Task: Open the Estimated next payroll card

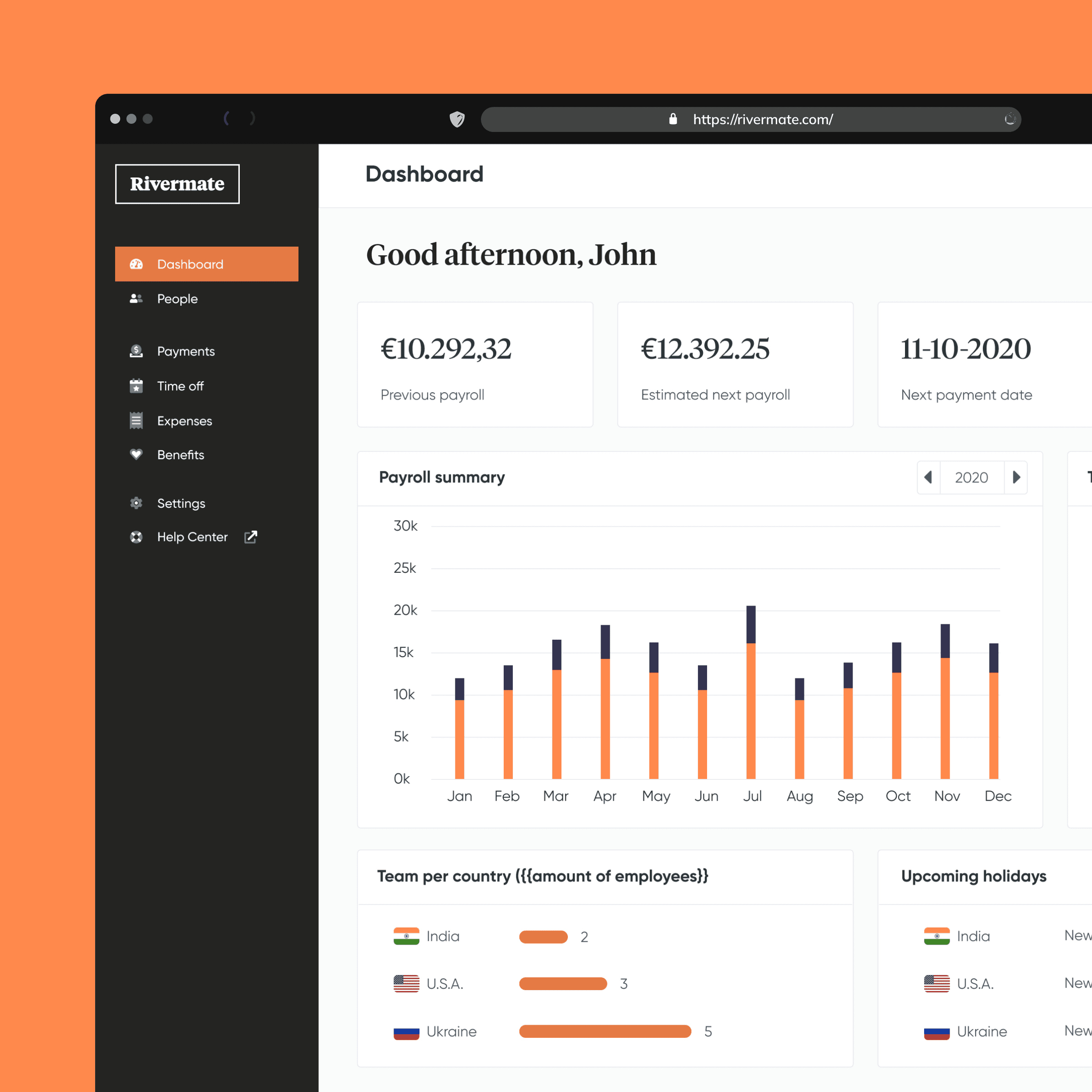Action: (735, 364)
